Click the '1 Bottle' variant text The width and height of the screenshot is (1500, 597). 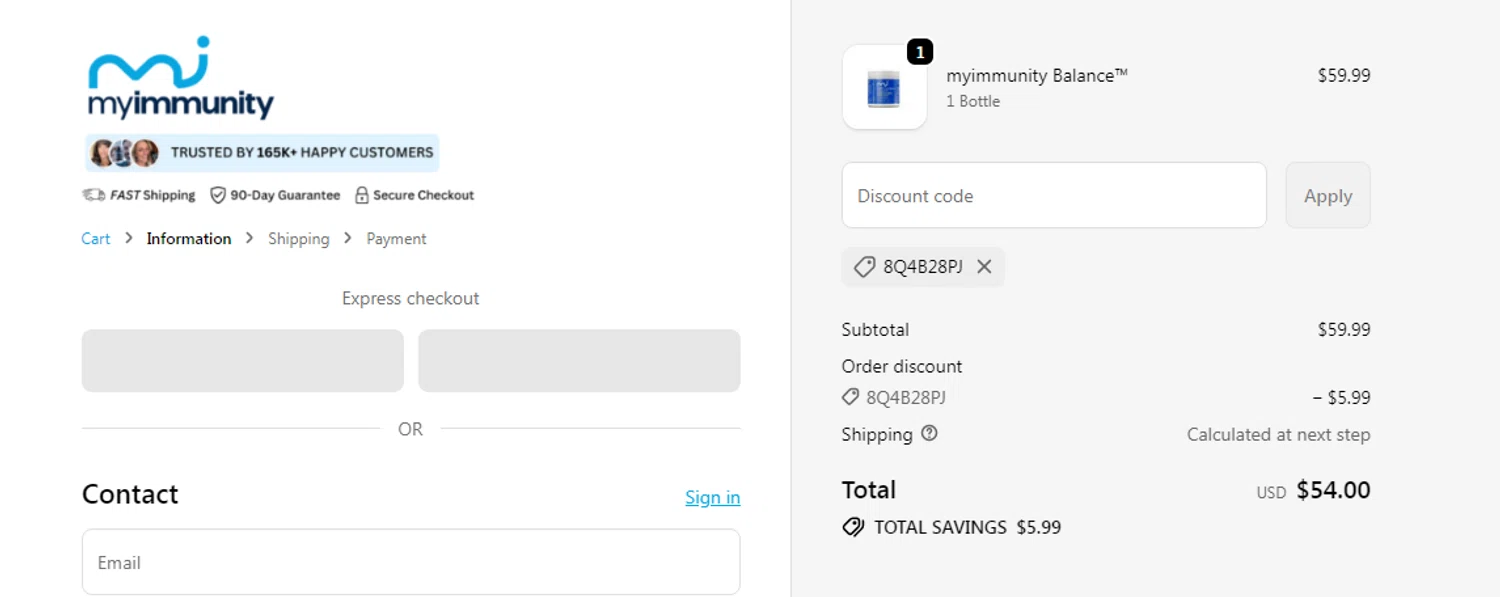click(973, 101)
